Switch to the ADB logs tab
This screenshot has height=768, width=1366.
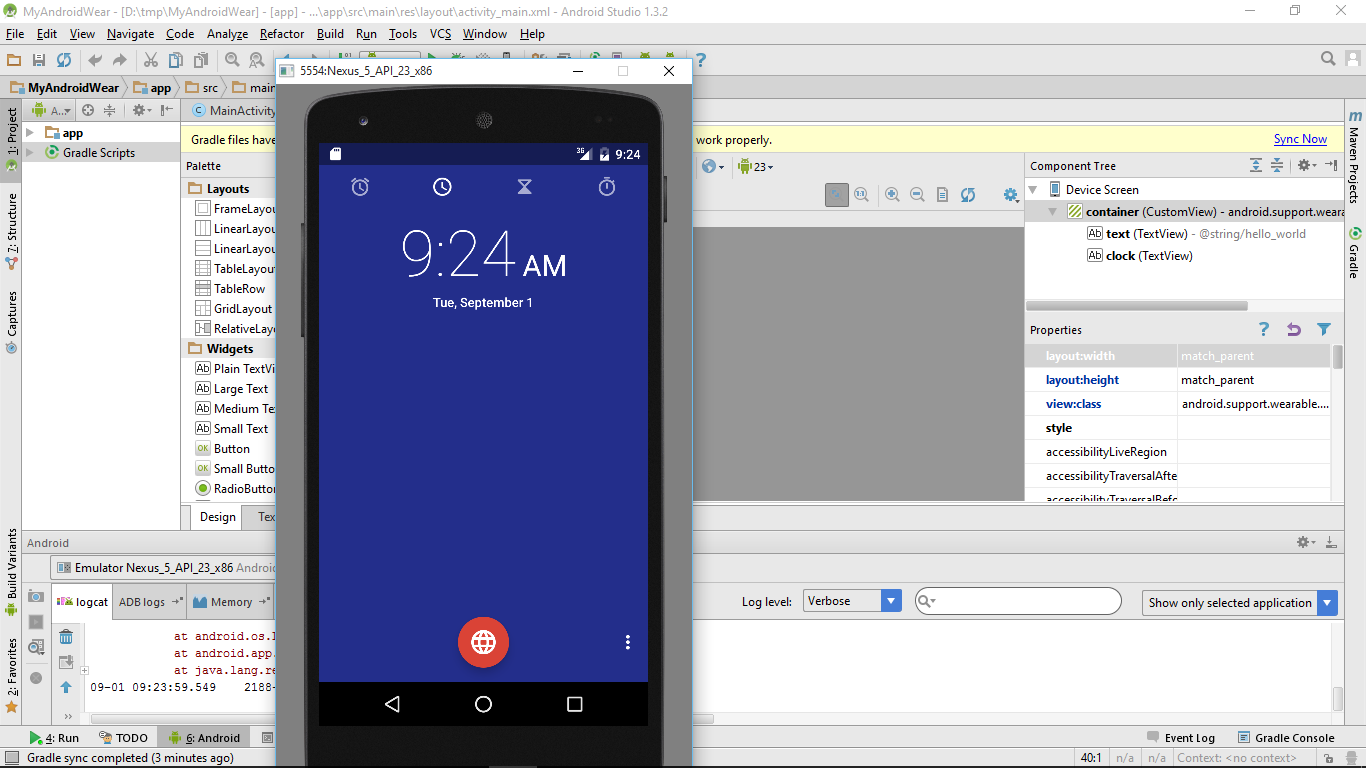(141, 601)
